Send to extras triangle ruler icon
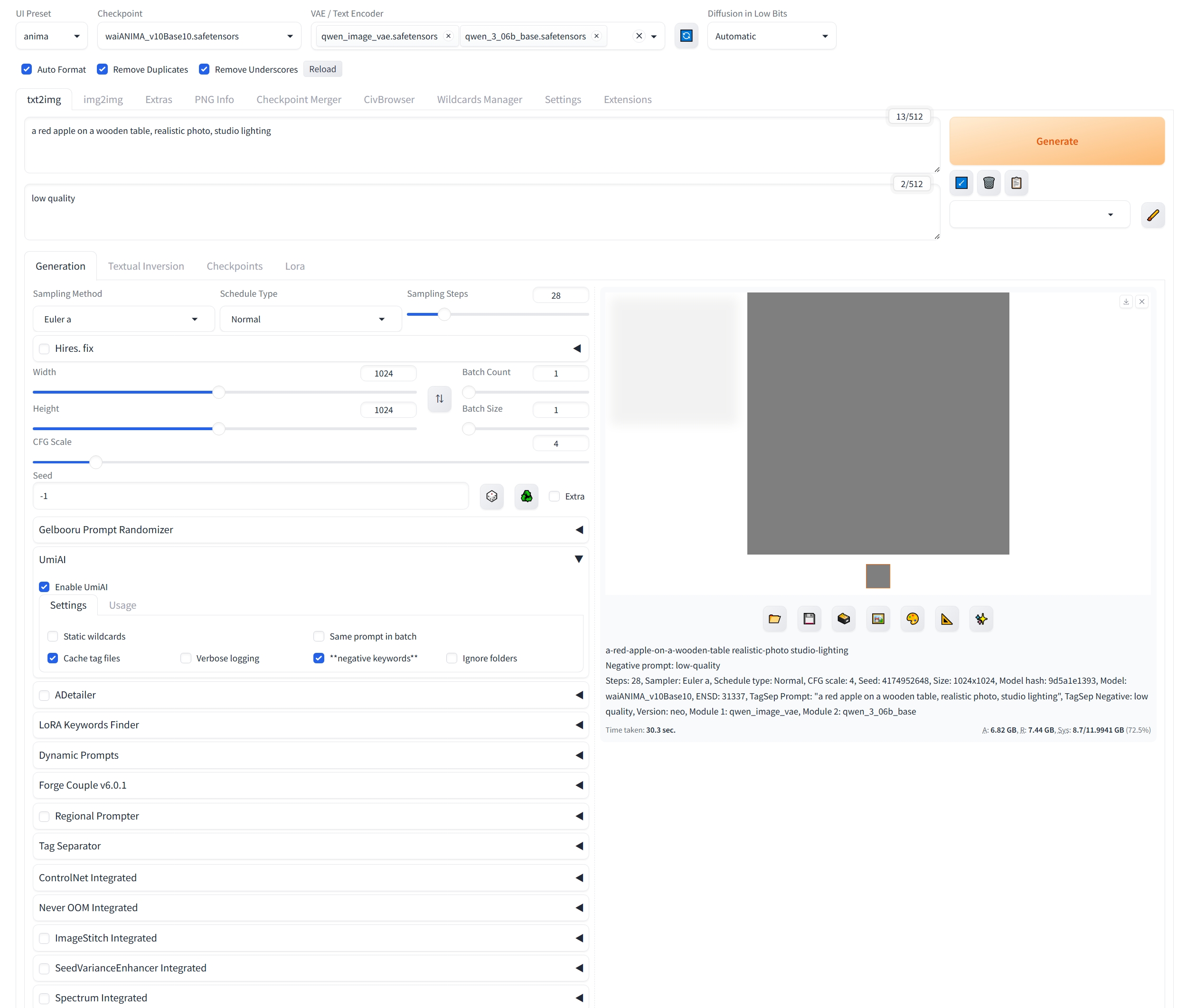This screenshot has width=1177, height=1008. [x=947, y=619]
